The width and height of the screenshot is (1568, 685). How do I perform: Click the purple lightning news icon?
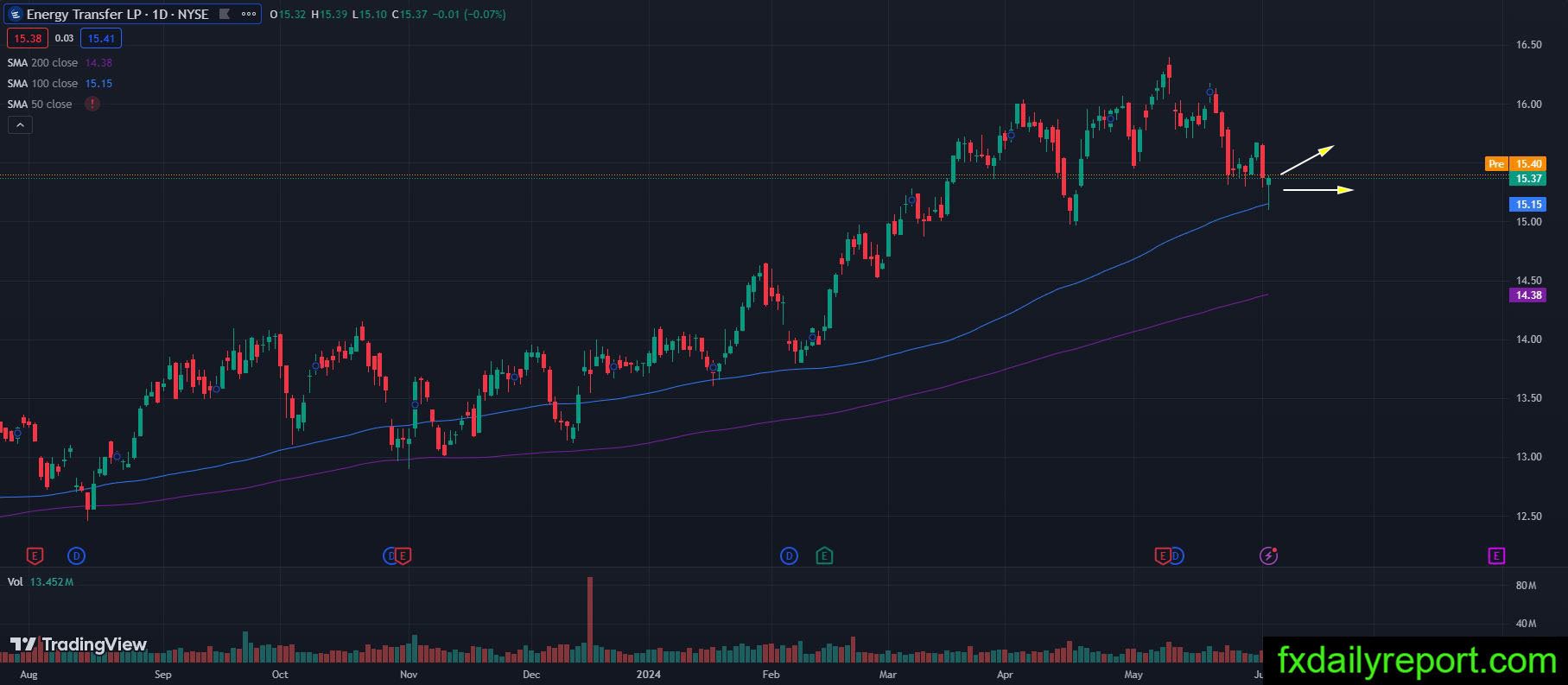[1268, 555]
